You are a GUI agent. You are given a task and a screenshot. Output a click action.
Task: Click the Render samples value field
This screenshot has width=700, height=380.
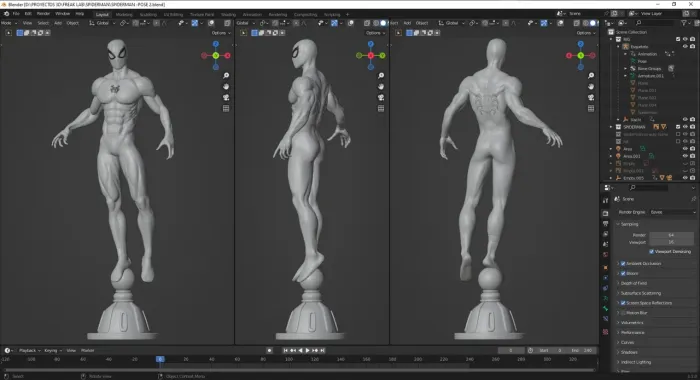[x=671, y=235]
